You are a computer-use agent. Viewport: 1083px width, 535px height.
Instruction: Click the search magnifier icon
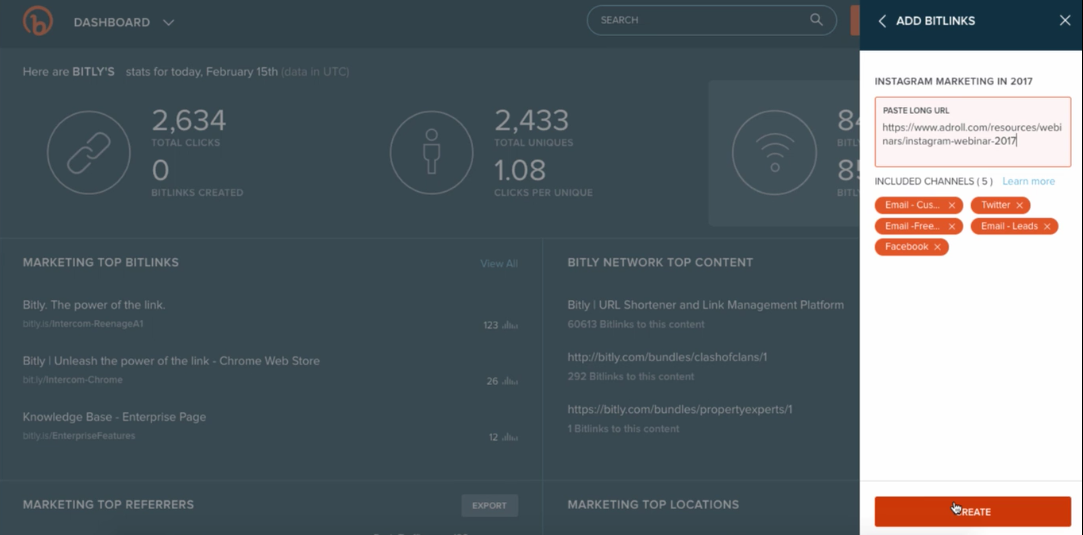tap(816, 20)
